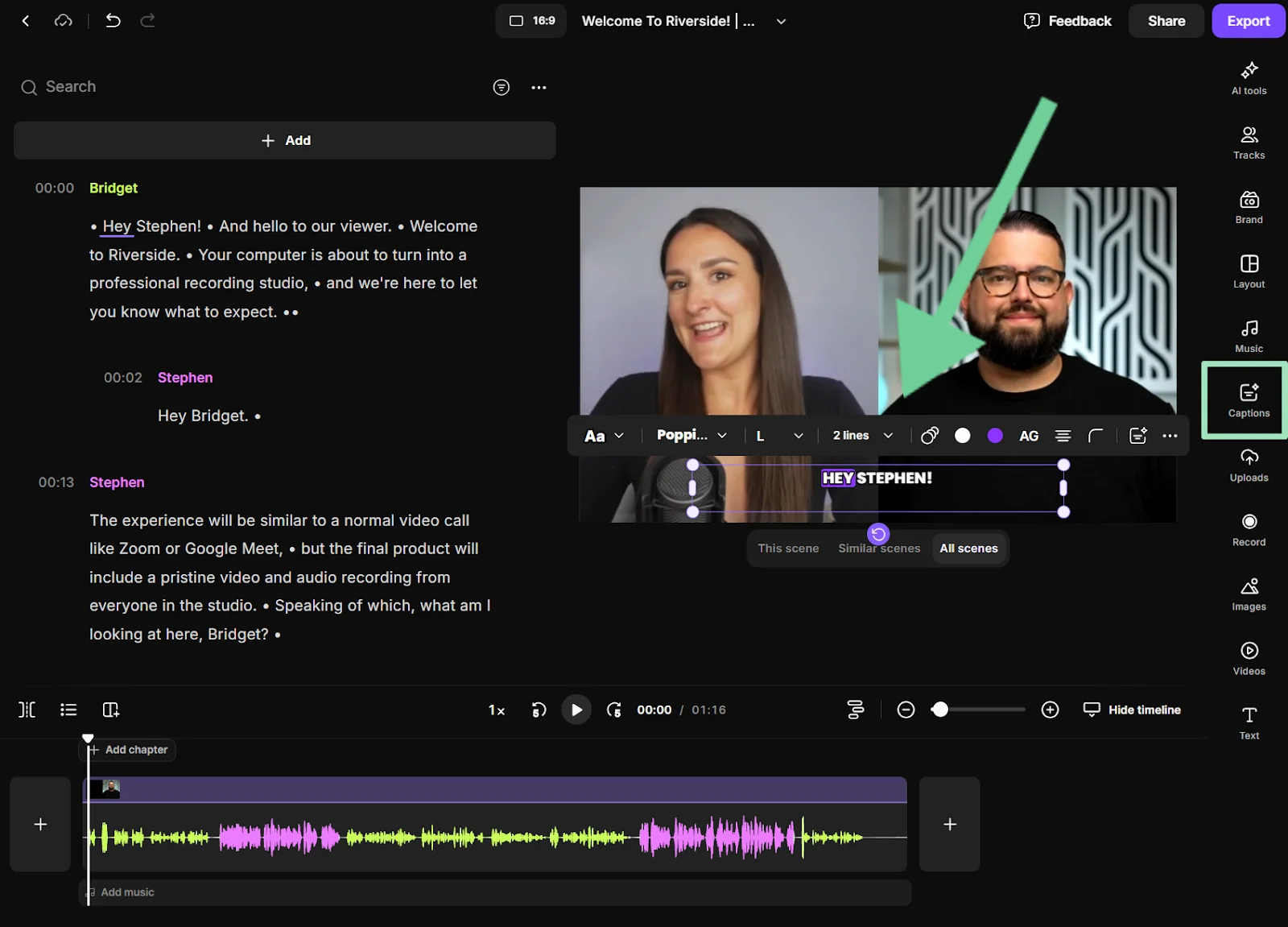
Task: Apply to All scenes
Action: tap(968, 548)
